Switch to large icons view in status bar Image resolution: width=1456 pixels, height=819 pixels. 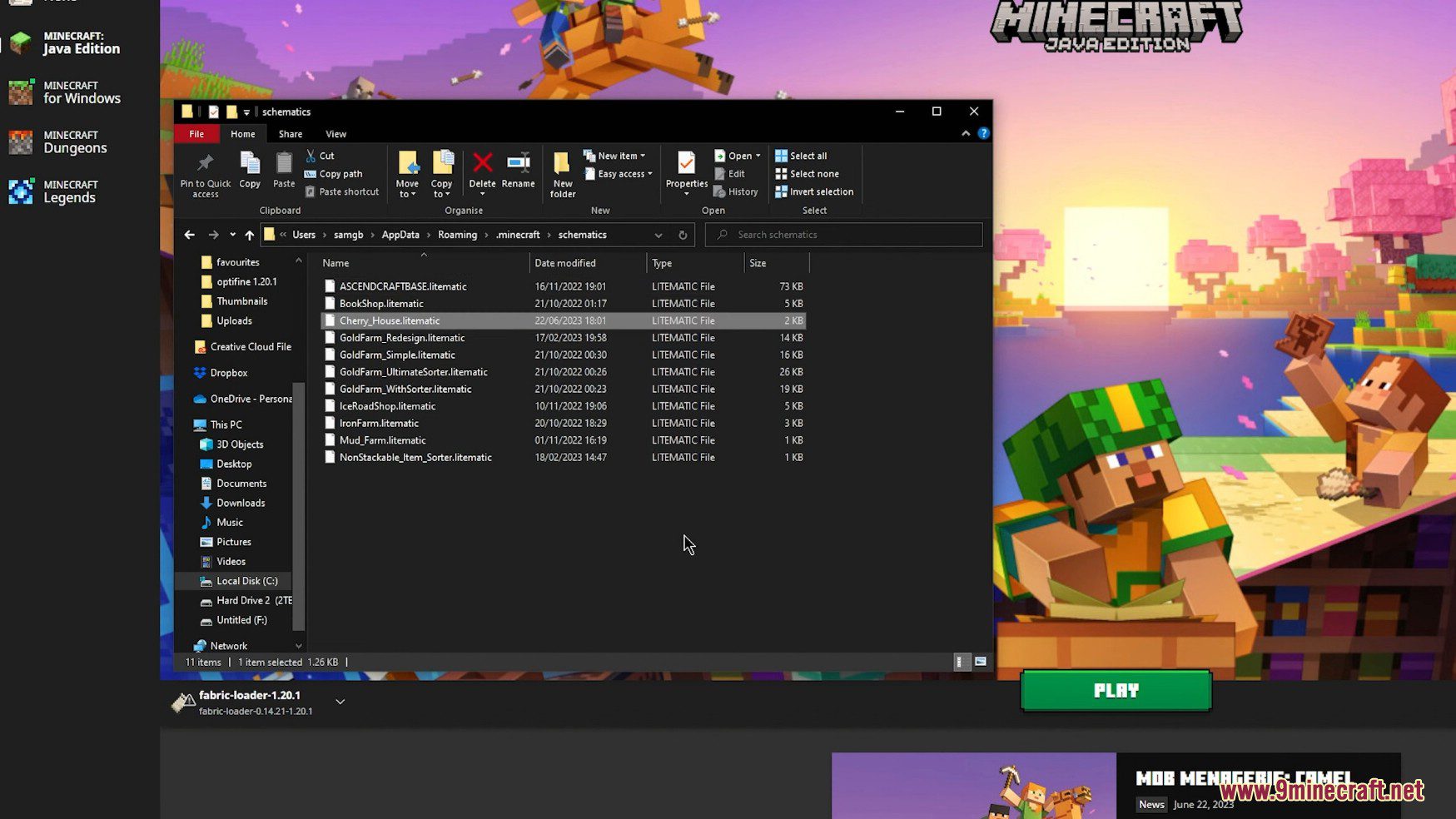[x=981, y=662]
